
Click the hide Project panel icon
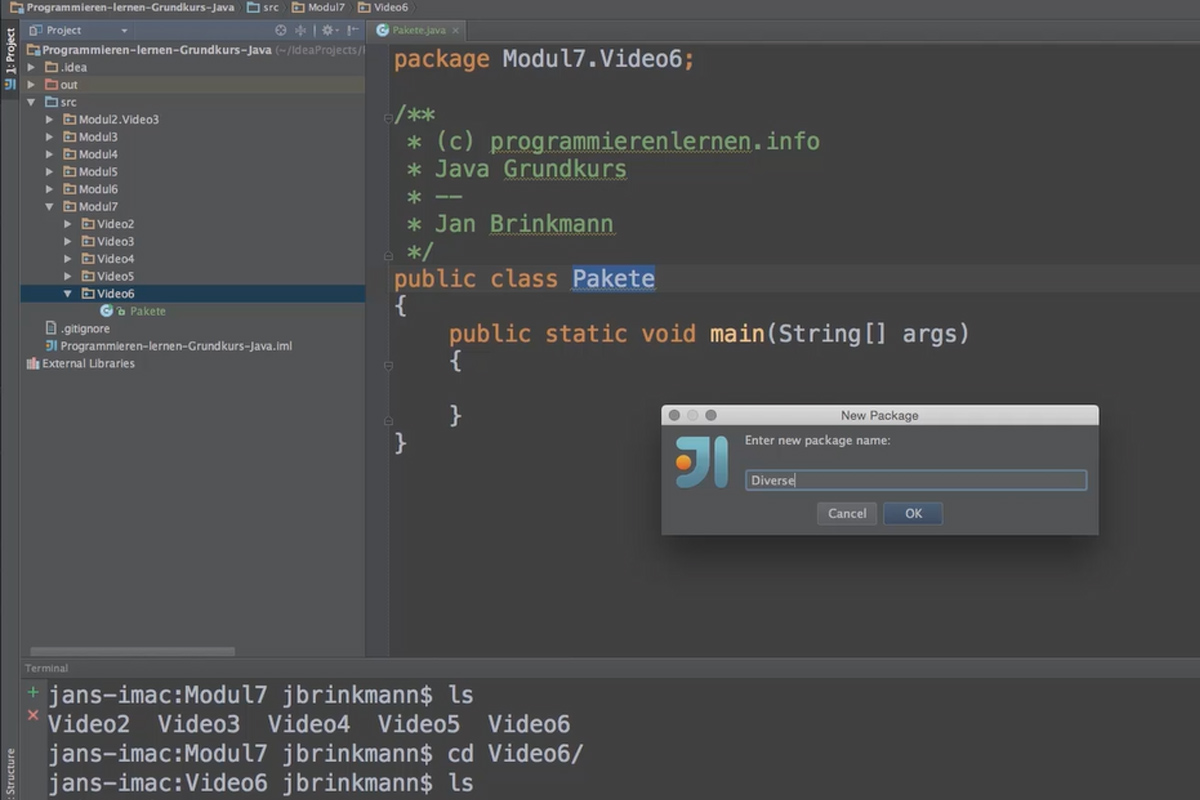pyautogui.click(x=350, y=30)
